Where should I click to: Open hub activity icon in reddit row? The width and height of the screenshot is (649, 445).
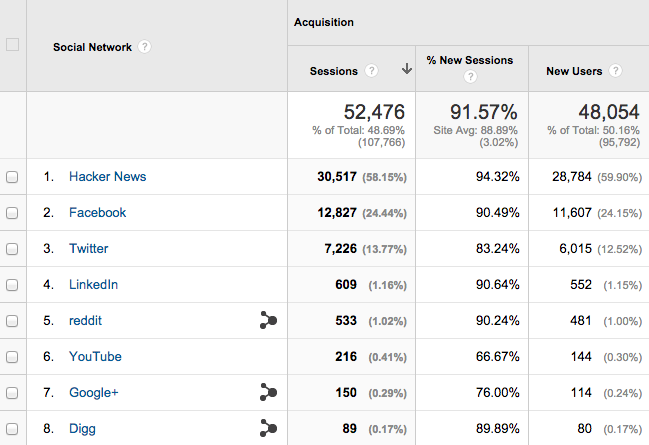coord(268,320)
